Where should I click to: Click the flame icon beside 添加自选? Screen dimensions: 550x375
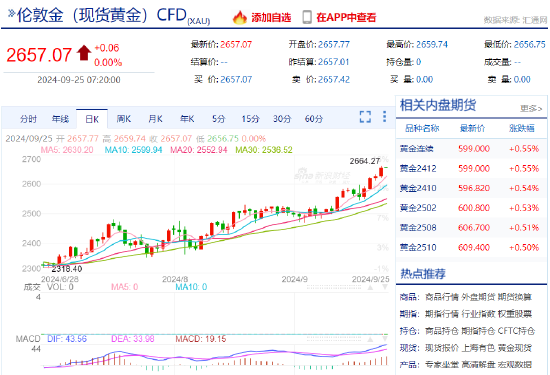[240, 17]
